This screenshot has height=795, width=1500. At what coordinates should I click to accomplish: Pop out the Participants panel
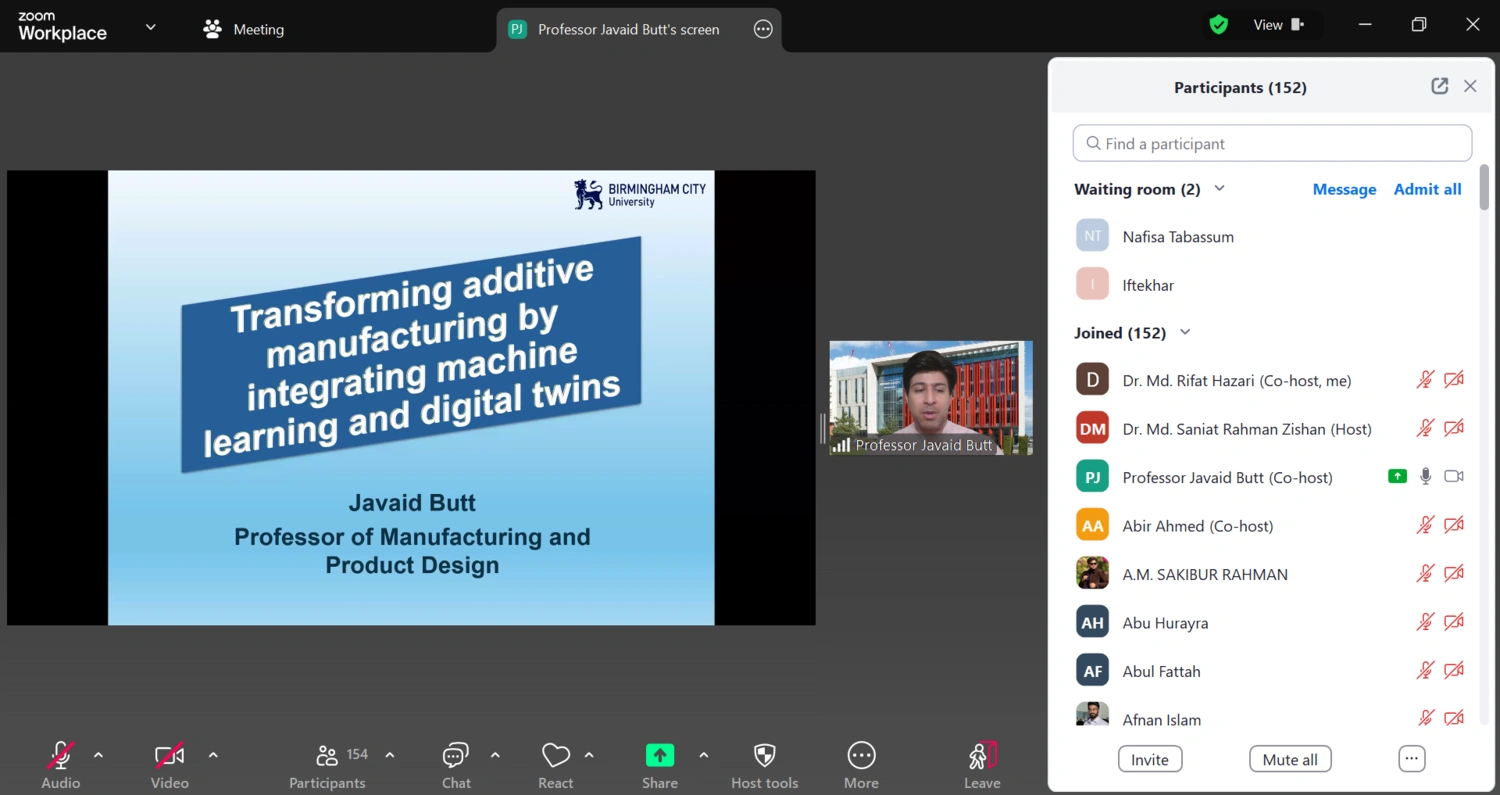(x=1439, y=86)
